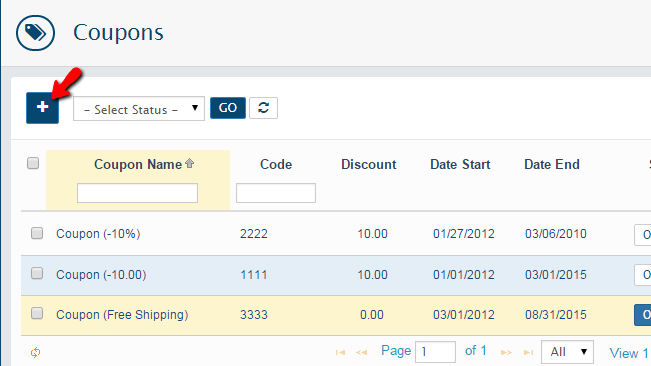The image size is (651, 366).
Task: Check the Coupon (Free Shipping) row checkbox
Action: coord(37,313)
